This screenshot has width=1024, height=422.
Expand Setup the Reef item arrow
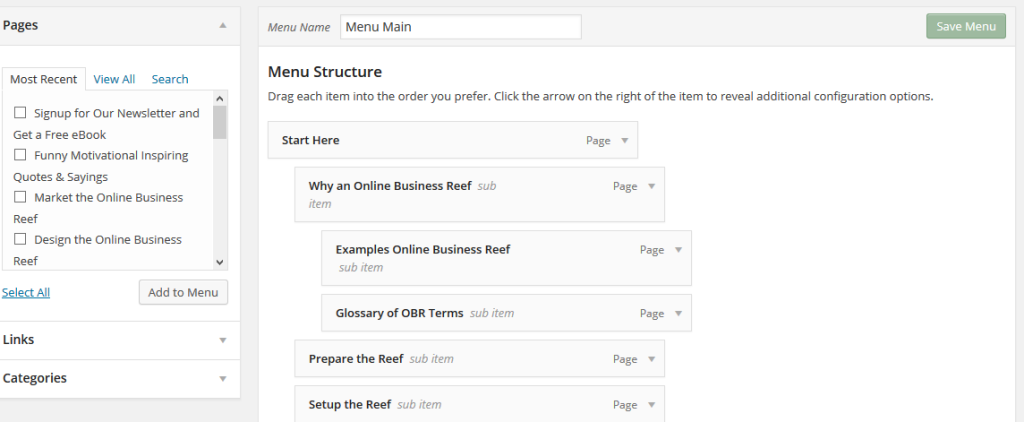tap(651, 405)
